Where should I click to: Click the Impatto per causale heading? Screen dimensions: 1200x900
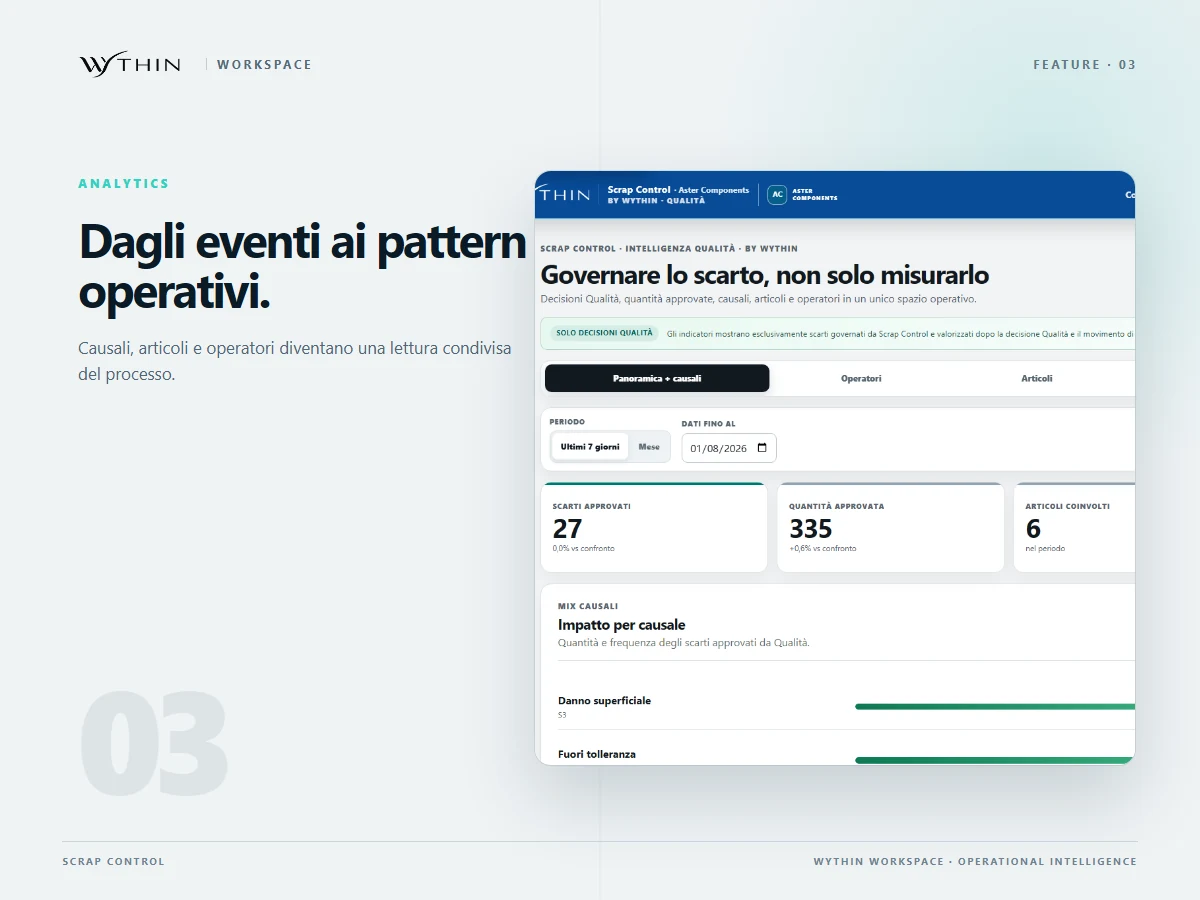pos(622,625)
